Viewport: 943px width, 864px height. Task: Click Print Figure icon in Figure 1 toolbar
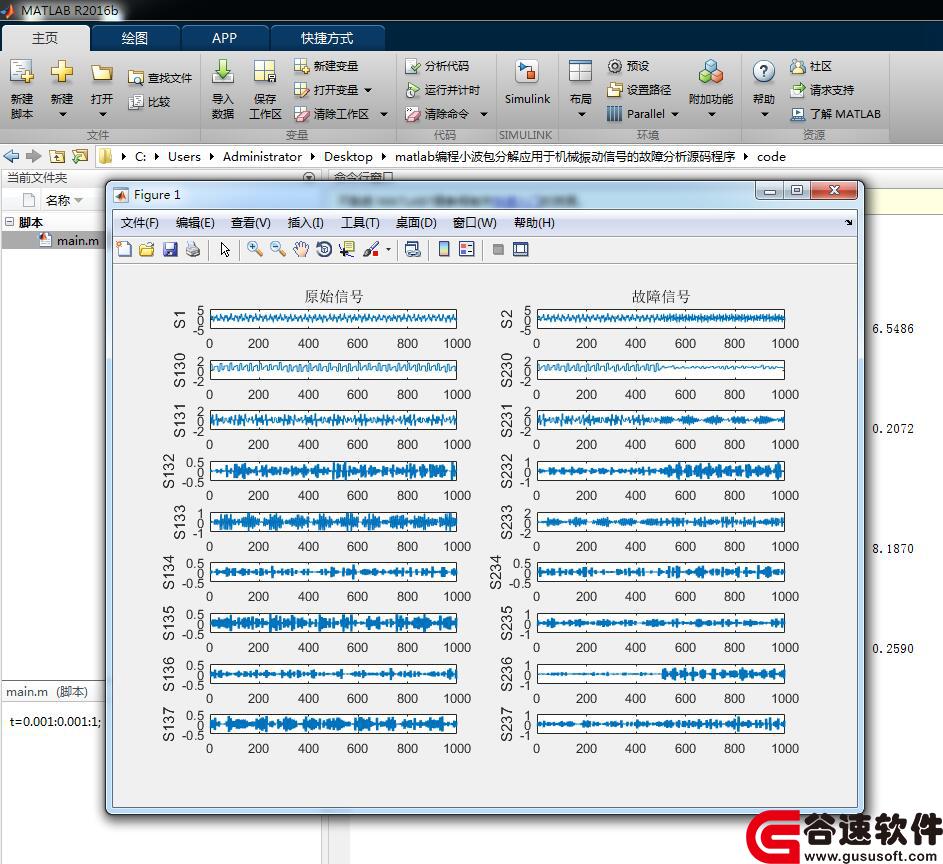[x=193, y=249]
